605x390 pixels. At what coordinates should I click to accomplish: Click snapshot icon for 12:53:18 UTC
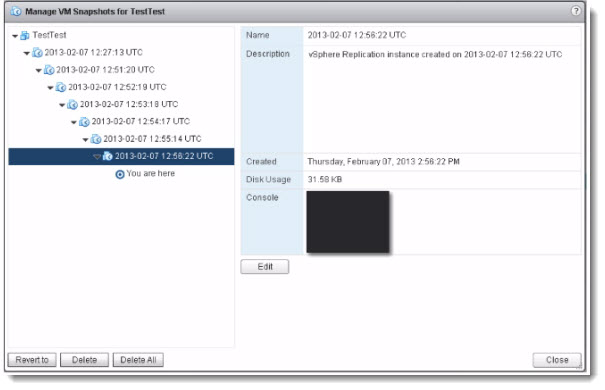[73, 105]
